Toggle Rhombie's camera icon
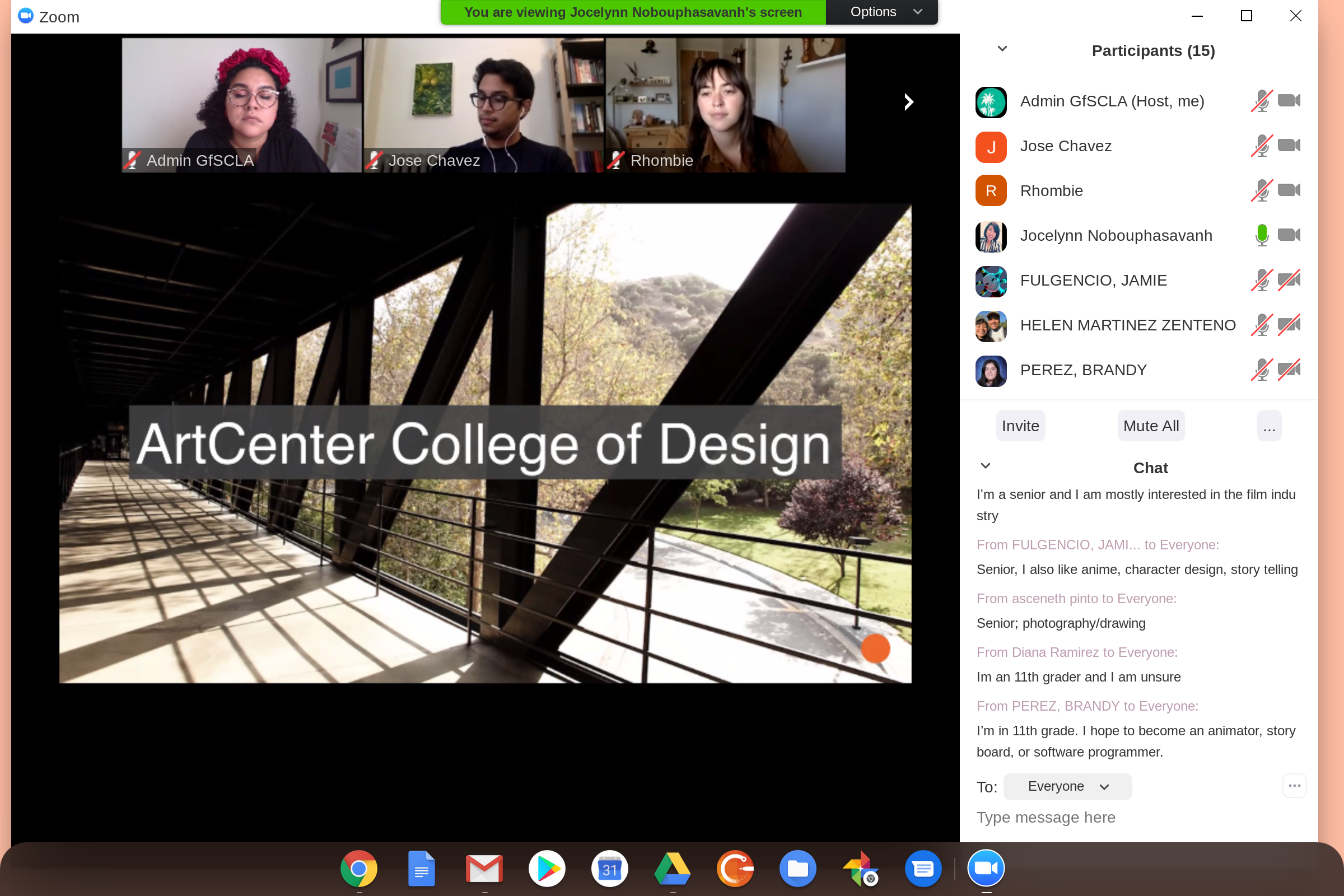 [x=1289, y=190]
